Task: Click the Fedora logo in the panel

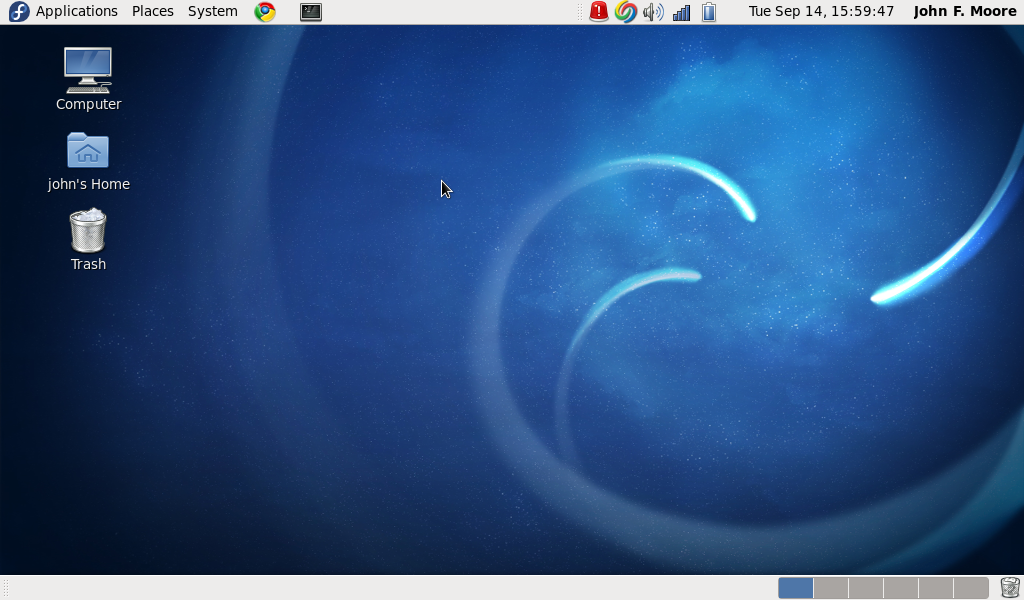Action: (x=18, y=12)
